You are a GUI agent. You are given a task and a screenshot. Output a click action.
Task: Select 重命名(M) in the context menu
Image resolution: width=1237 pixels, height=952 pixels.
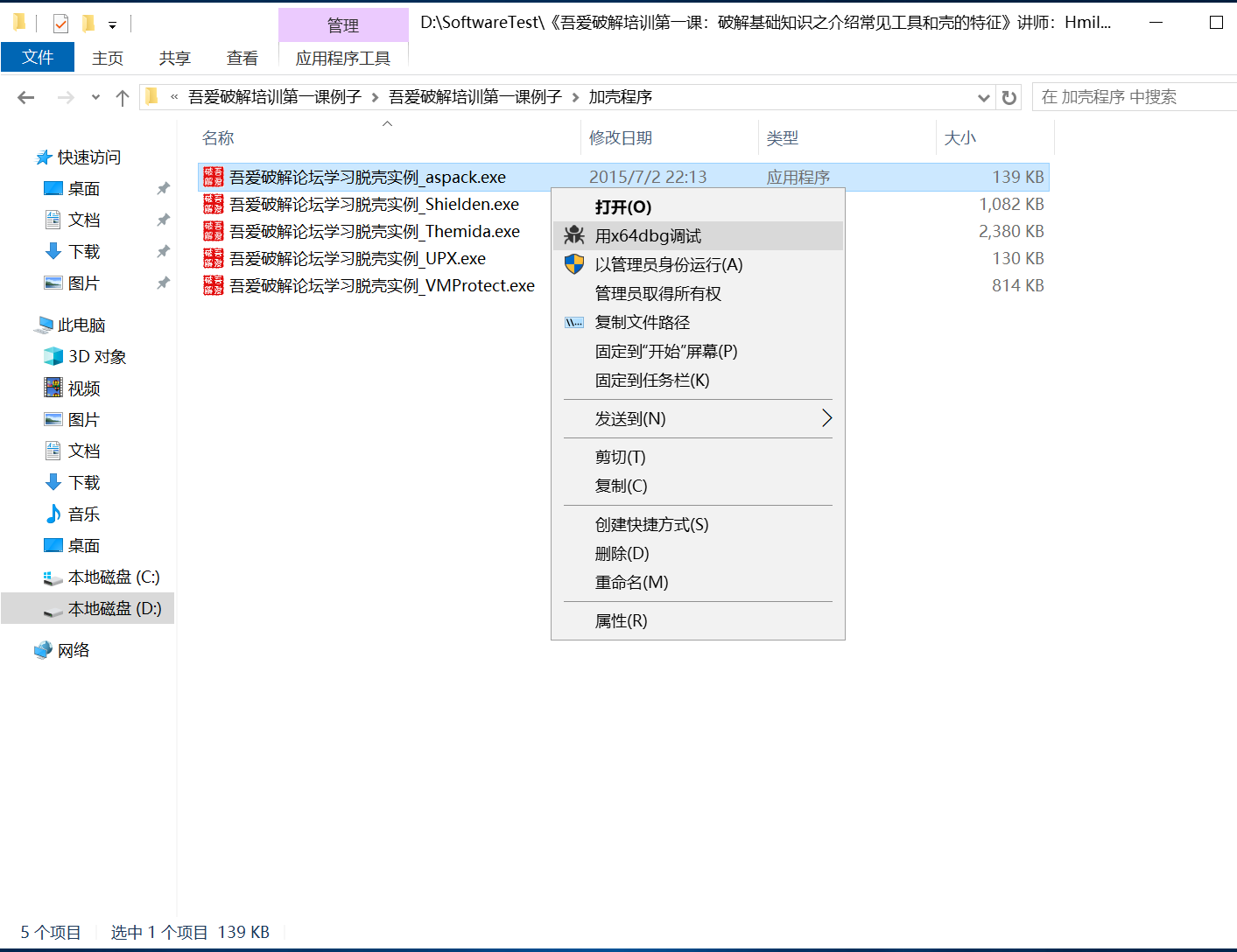631,582
